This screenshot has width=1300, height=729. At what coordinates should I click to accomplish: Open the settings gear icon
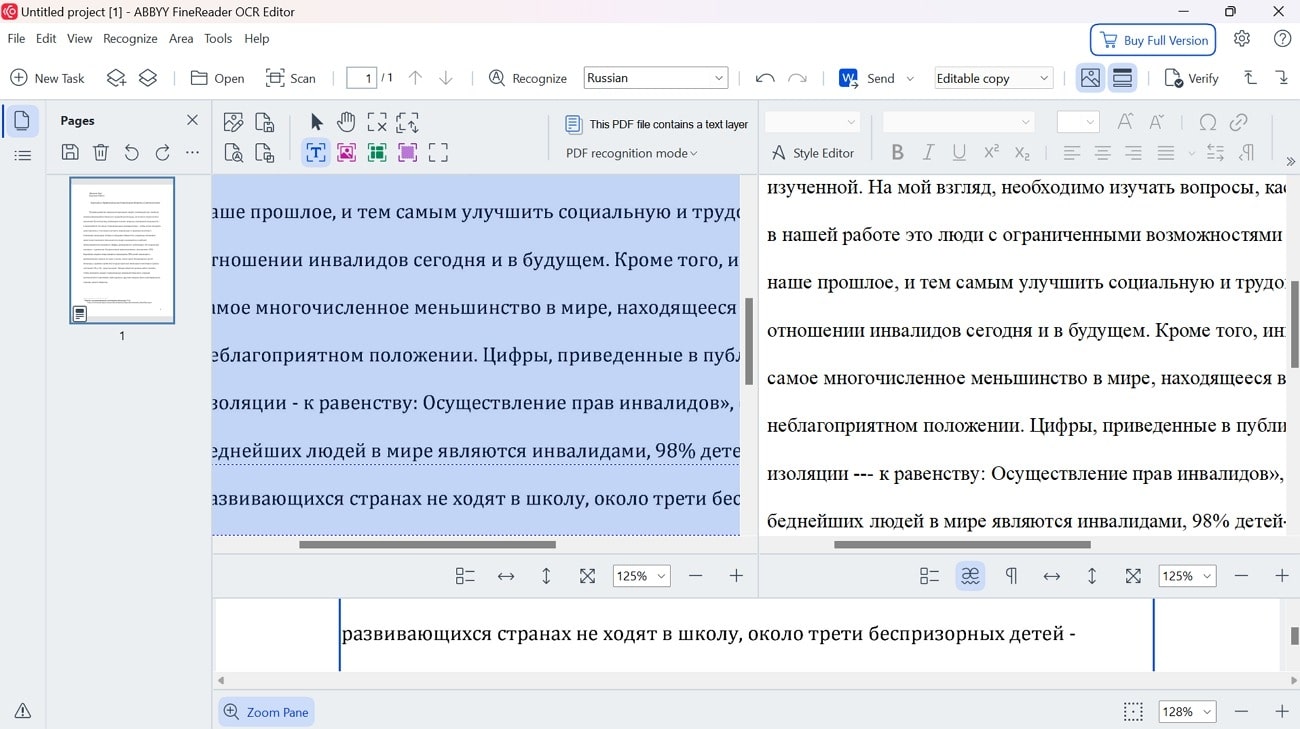[1242, 39]
